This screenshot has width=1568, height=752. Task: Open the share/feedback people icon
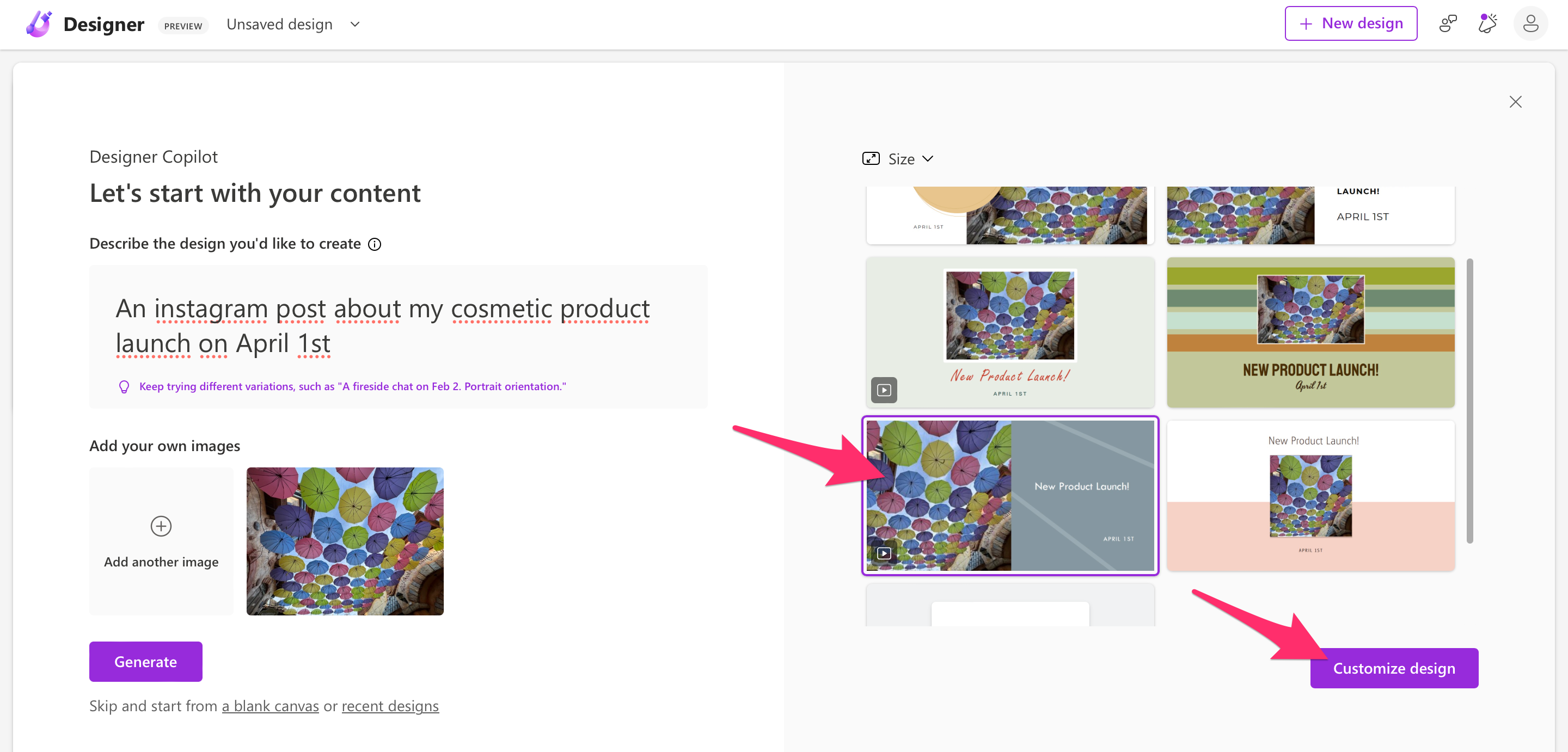tap(1448, 24)
